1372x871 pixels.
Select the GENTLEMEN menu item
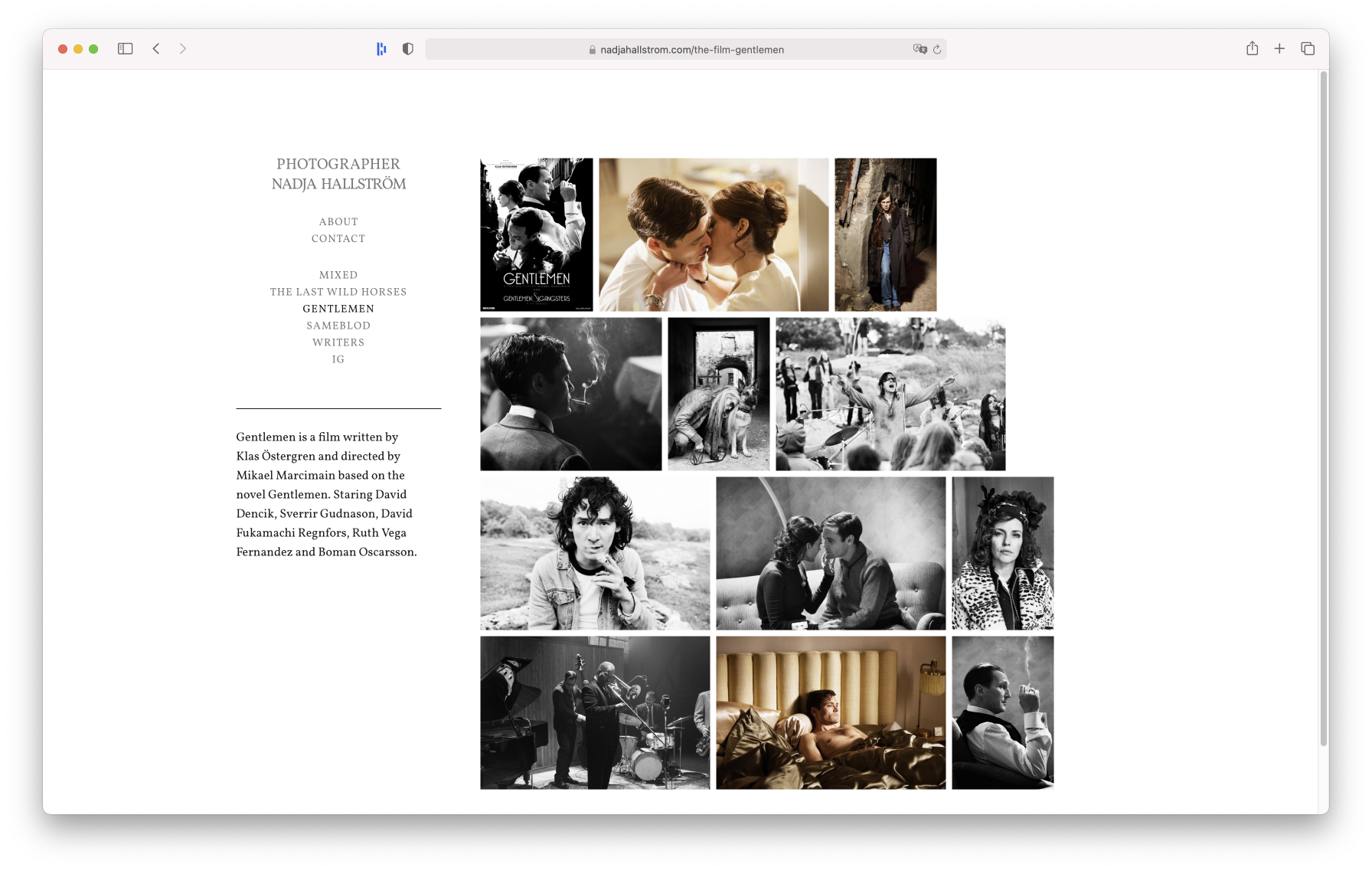pos(338,309)
